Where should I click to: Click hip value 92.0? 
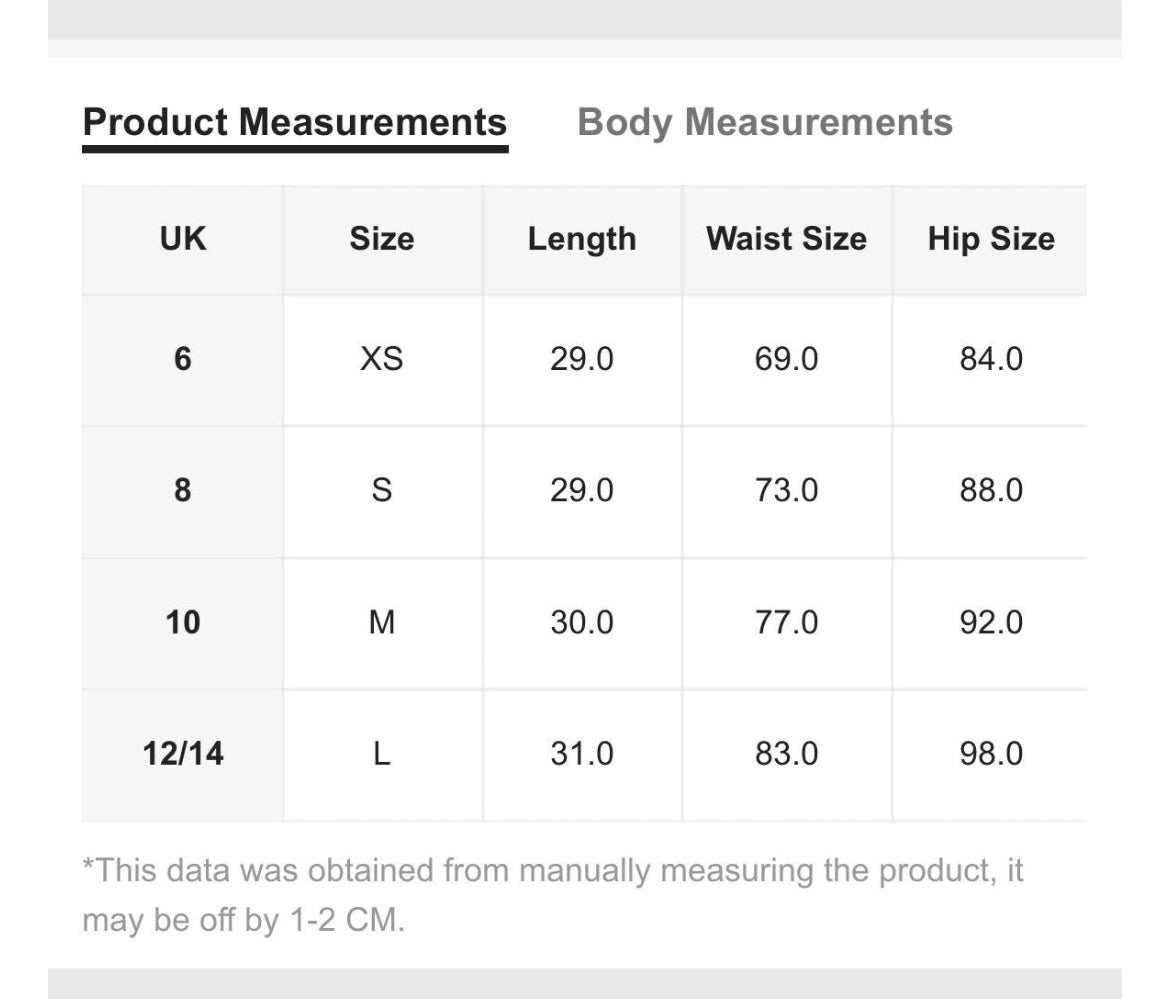[x=991, y=623]
